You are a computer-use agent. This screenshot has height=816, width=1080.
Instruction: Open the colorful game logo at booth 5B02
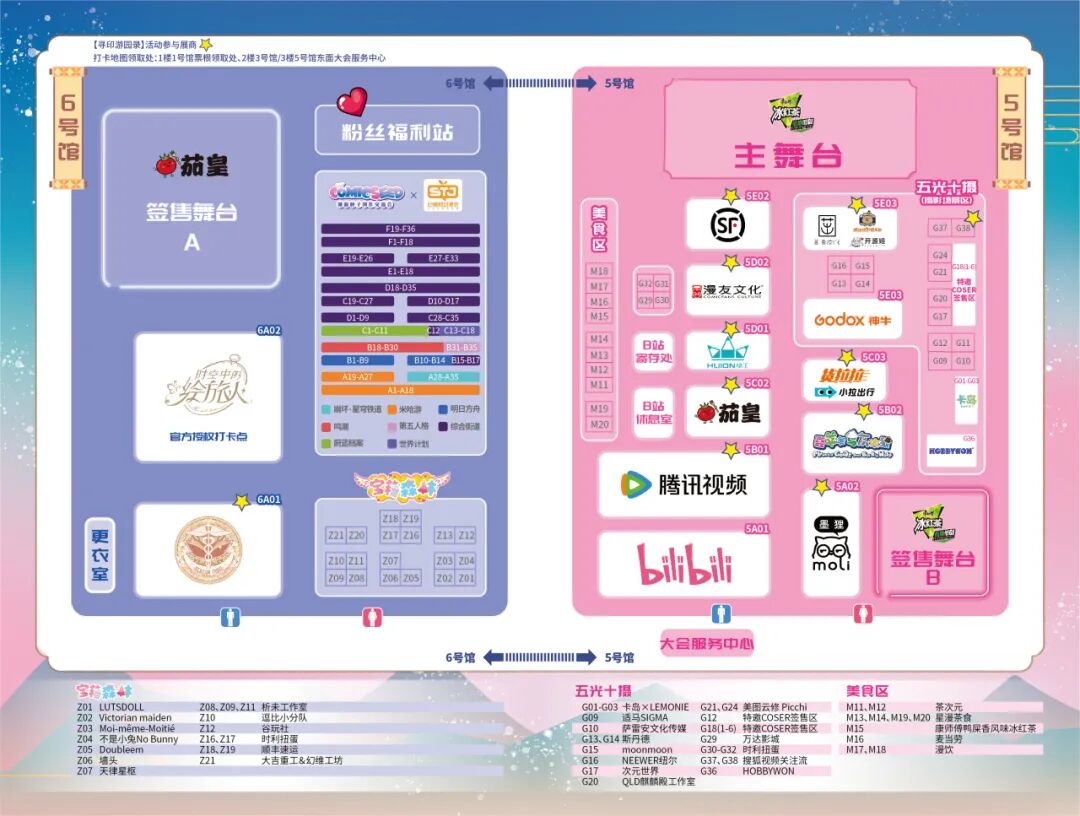(x=852, y=445)
